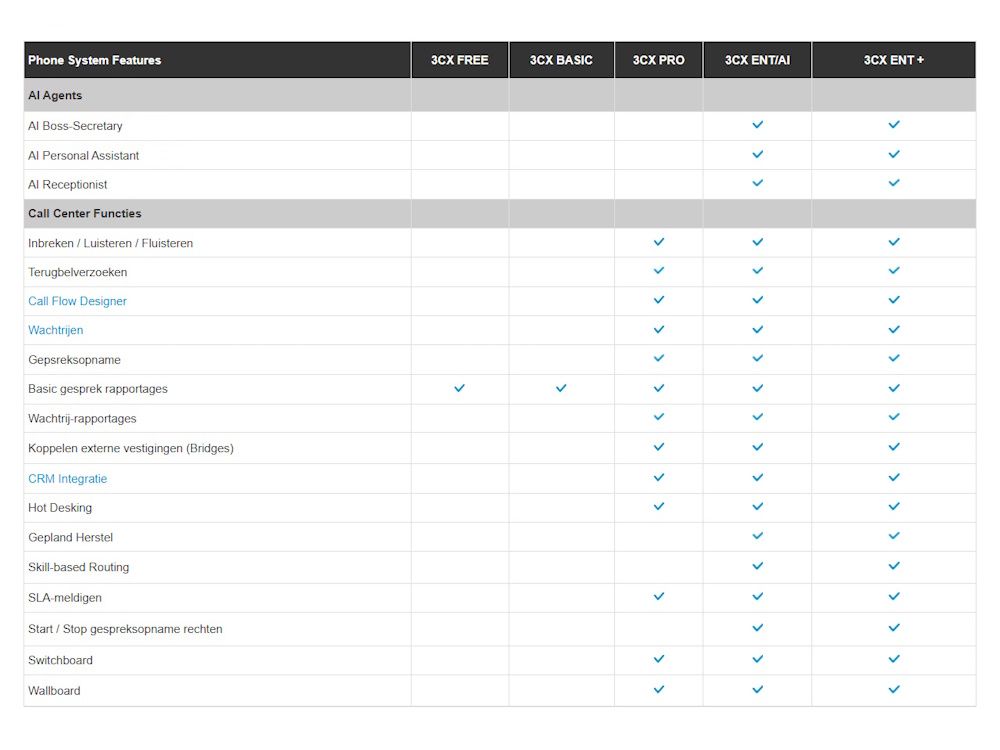The height and width of the screenshot is (750, 1000).
Task: Click the SLA-meldigen row label
Action: (x=65, y=598)
